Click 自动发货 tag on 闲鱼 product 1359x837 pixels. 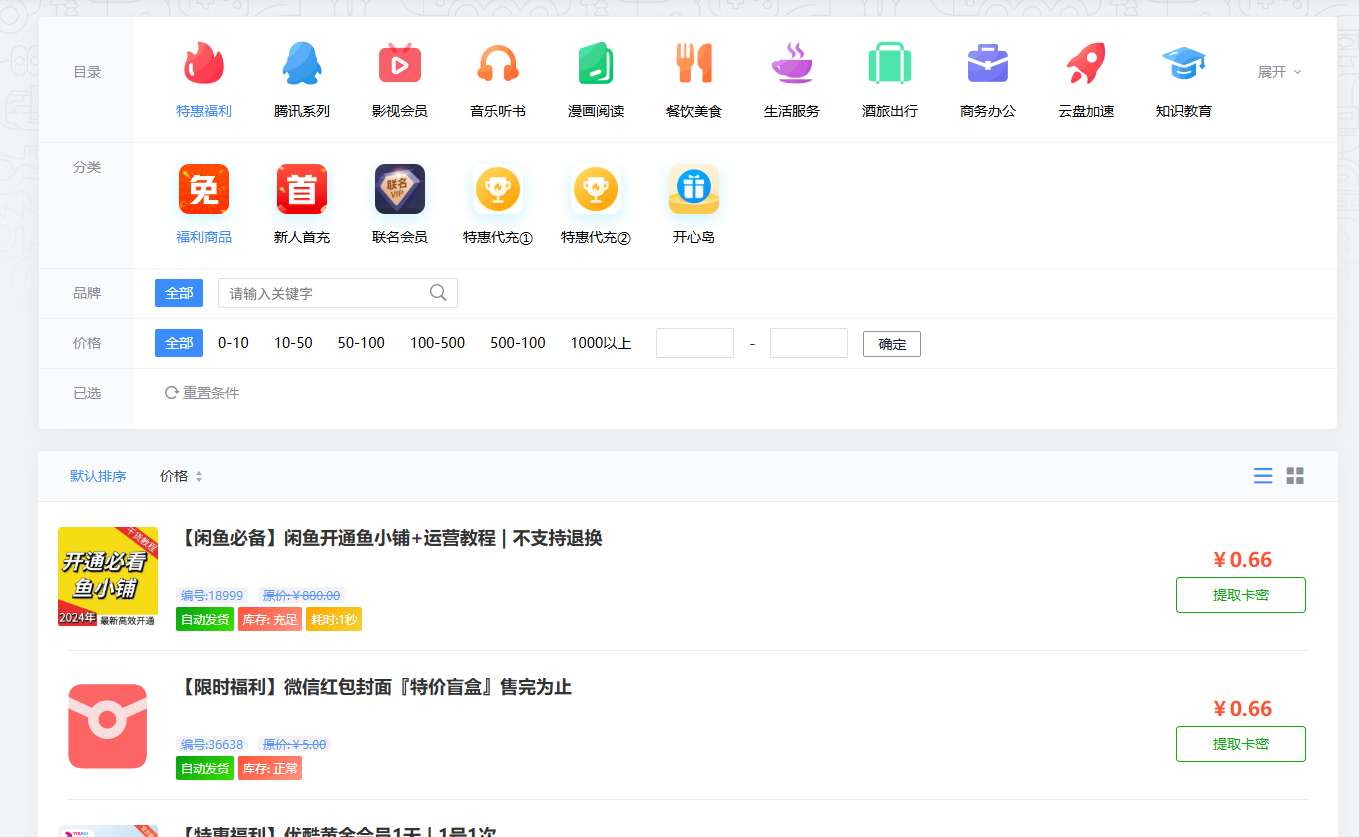click(205, 619)
